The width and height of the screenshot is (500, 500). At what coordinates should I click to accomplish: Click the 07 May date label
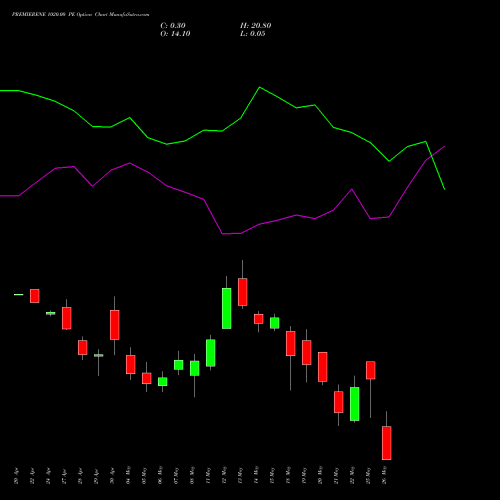[177, 476]
